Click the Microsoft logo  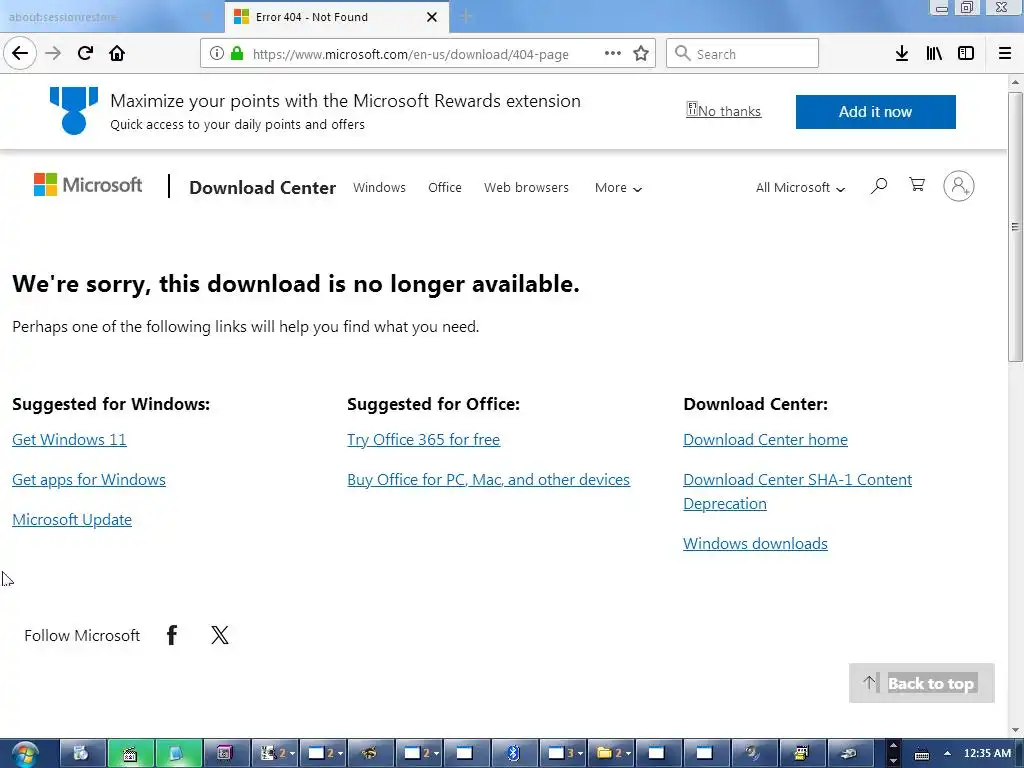pyautogui.click(x=88, y=185)
